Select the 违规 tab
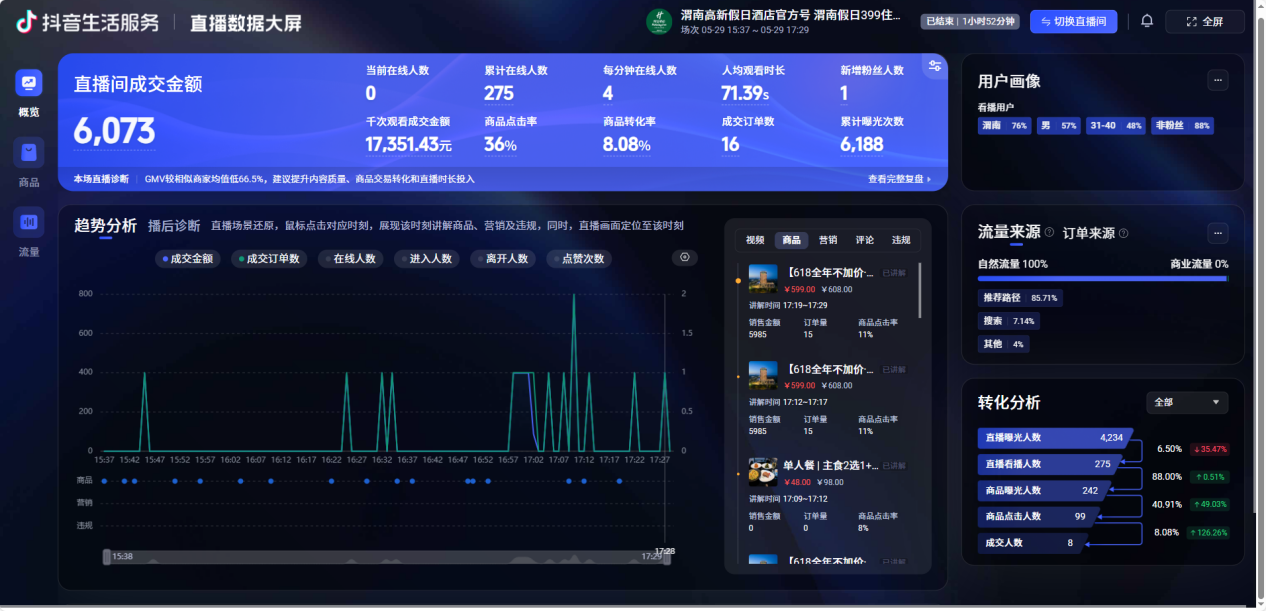 [901, 240]
